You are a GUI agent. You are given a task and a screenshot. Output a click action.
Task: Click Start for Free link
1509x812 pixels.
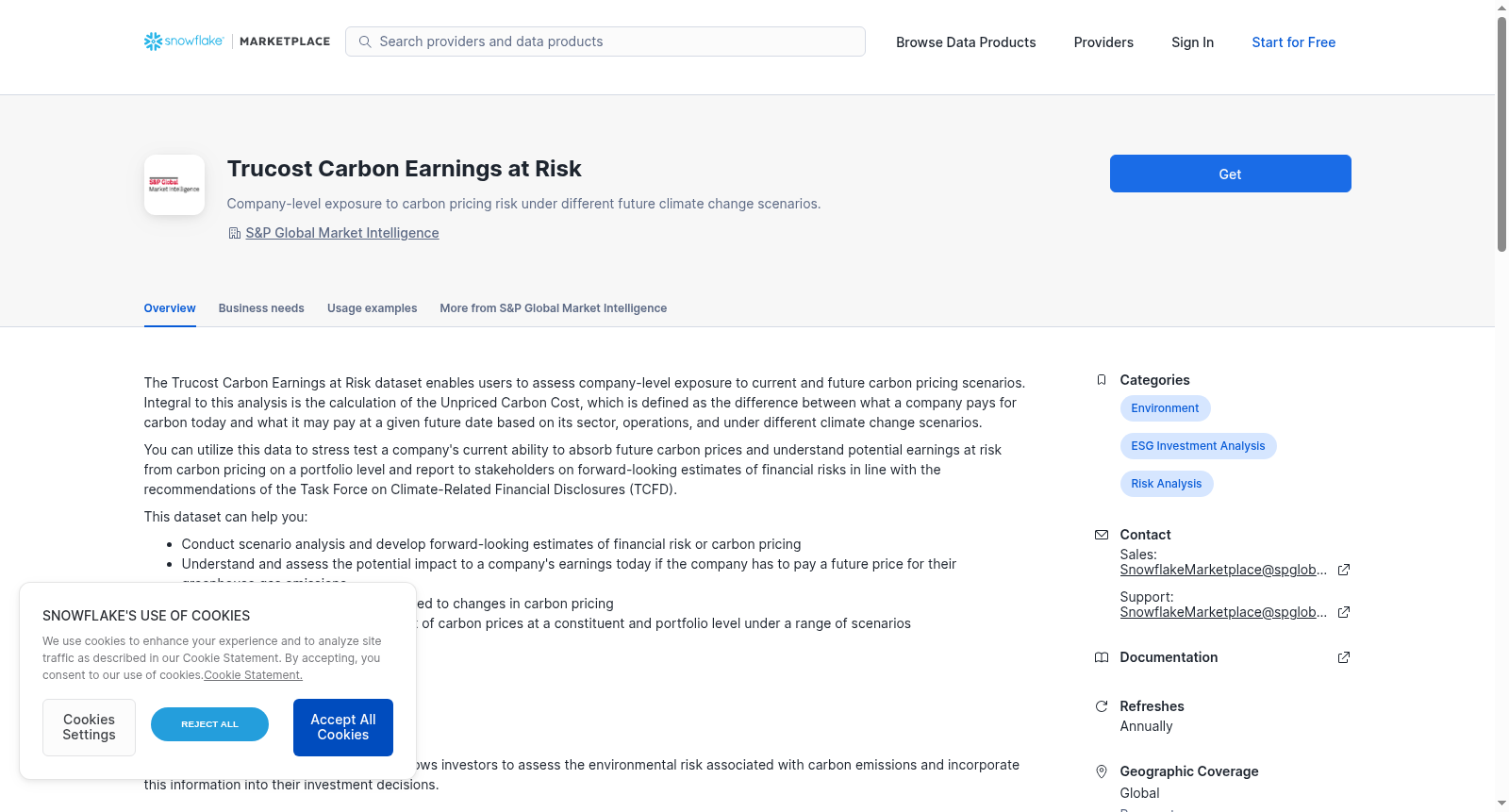[1293, 42]
